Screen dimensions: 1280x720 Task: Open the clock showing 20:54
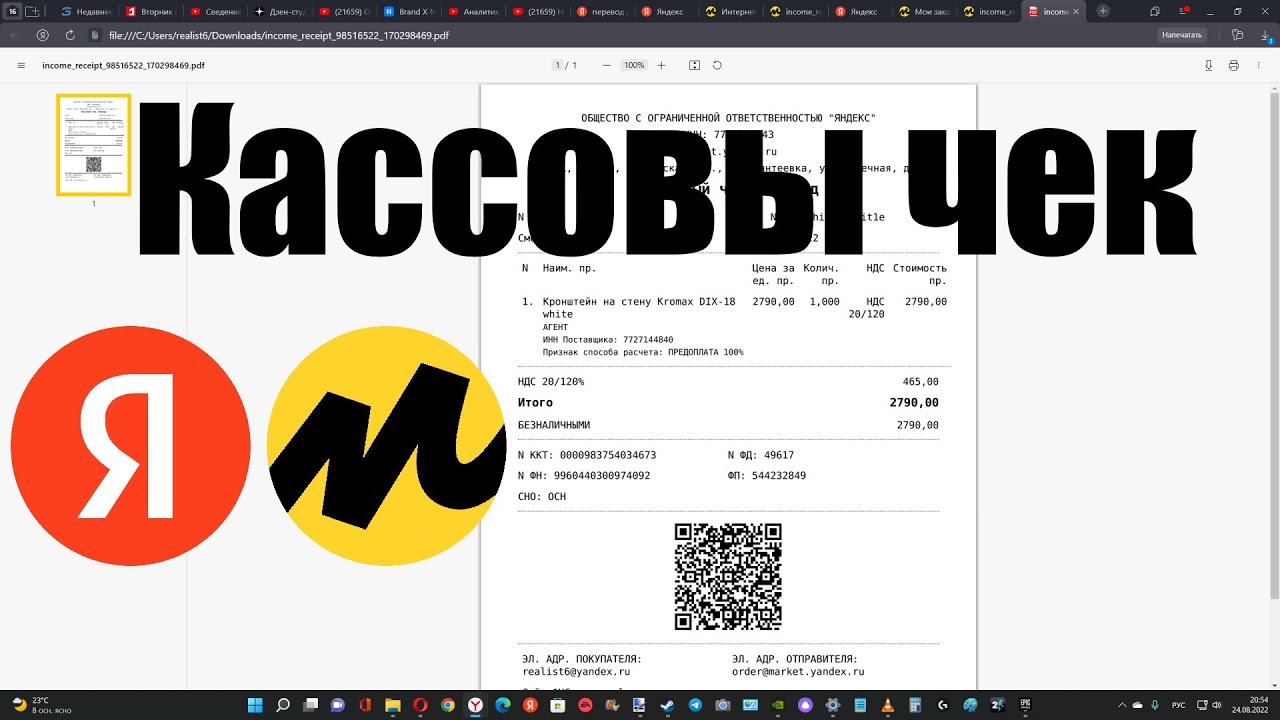click(x=1252, y=705)
